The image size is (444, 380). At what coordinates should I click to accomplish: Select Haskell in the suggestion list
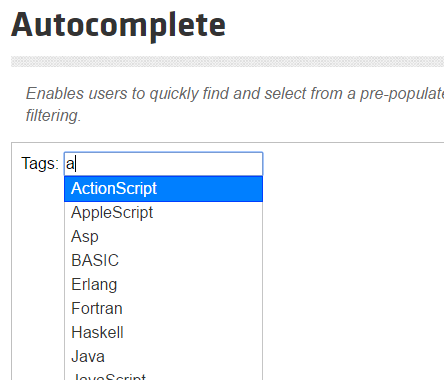point(163,333)
